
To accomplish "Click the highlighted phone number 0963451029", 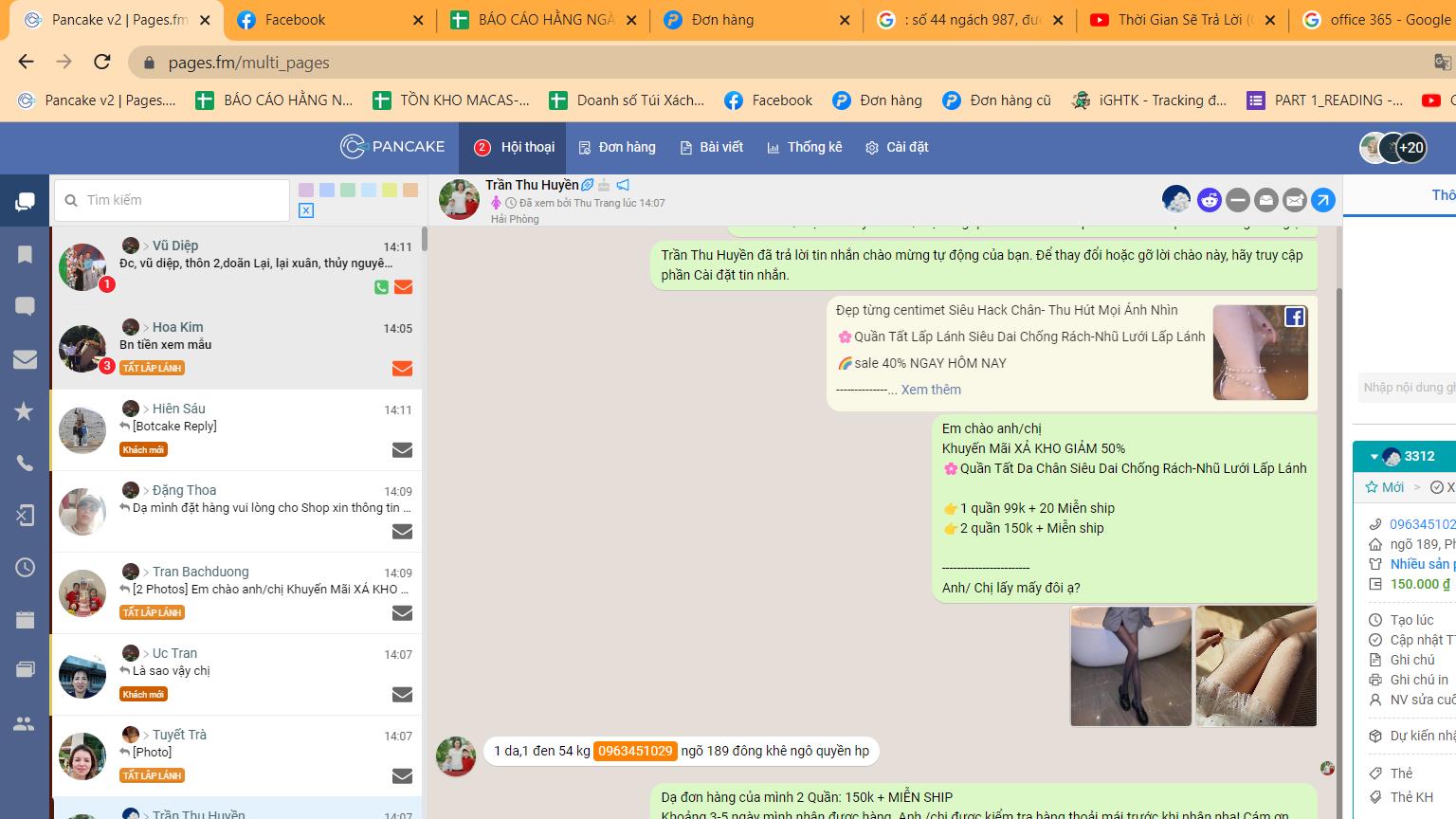I will [x=635, y=751].
